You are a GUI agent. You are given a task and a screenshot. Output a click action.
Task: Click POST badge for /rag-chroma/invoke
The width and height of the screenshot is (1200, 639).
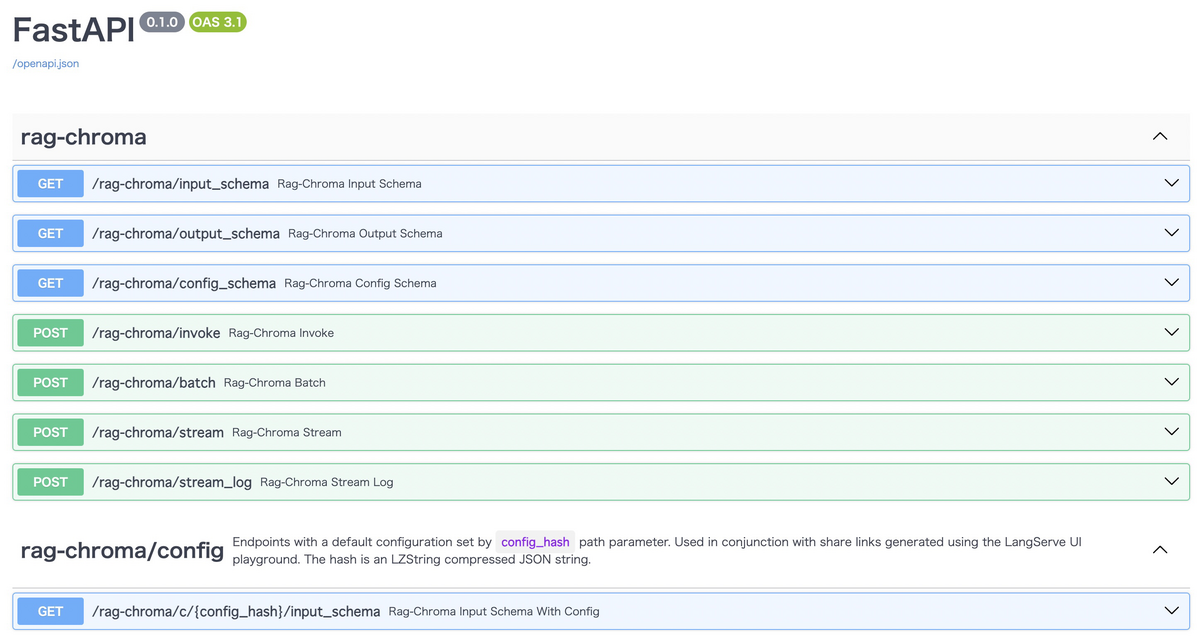tap(51, 333)
